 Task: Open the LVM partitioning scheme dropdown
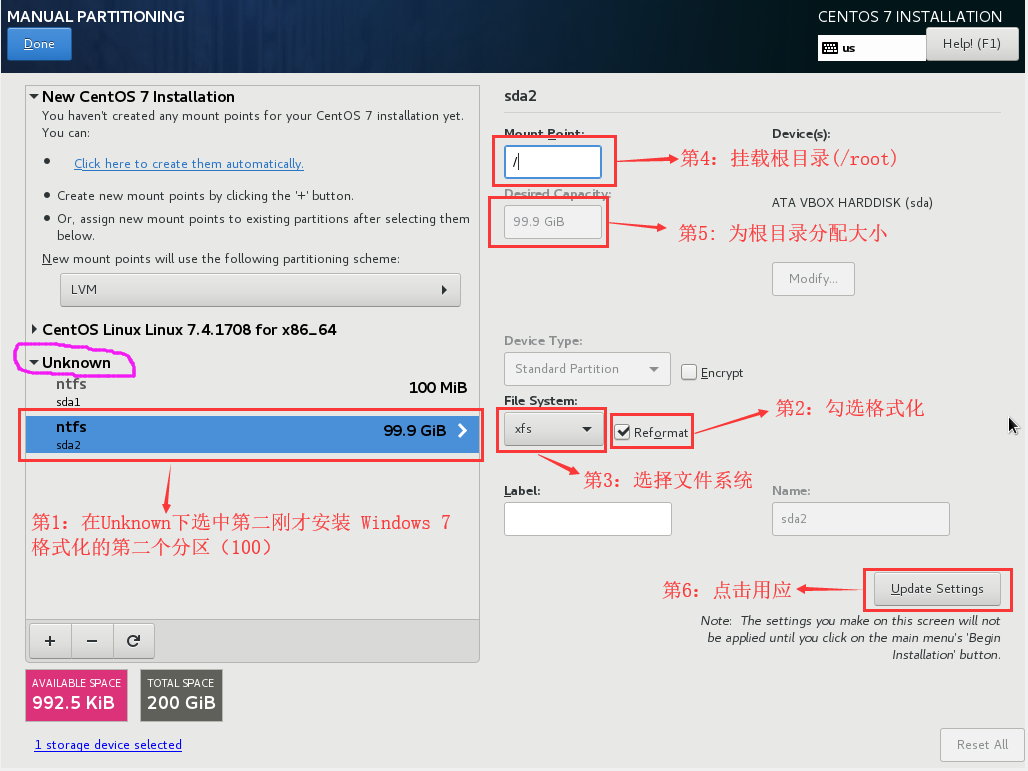pos(260,290)
